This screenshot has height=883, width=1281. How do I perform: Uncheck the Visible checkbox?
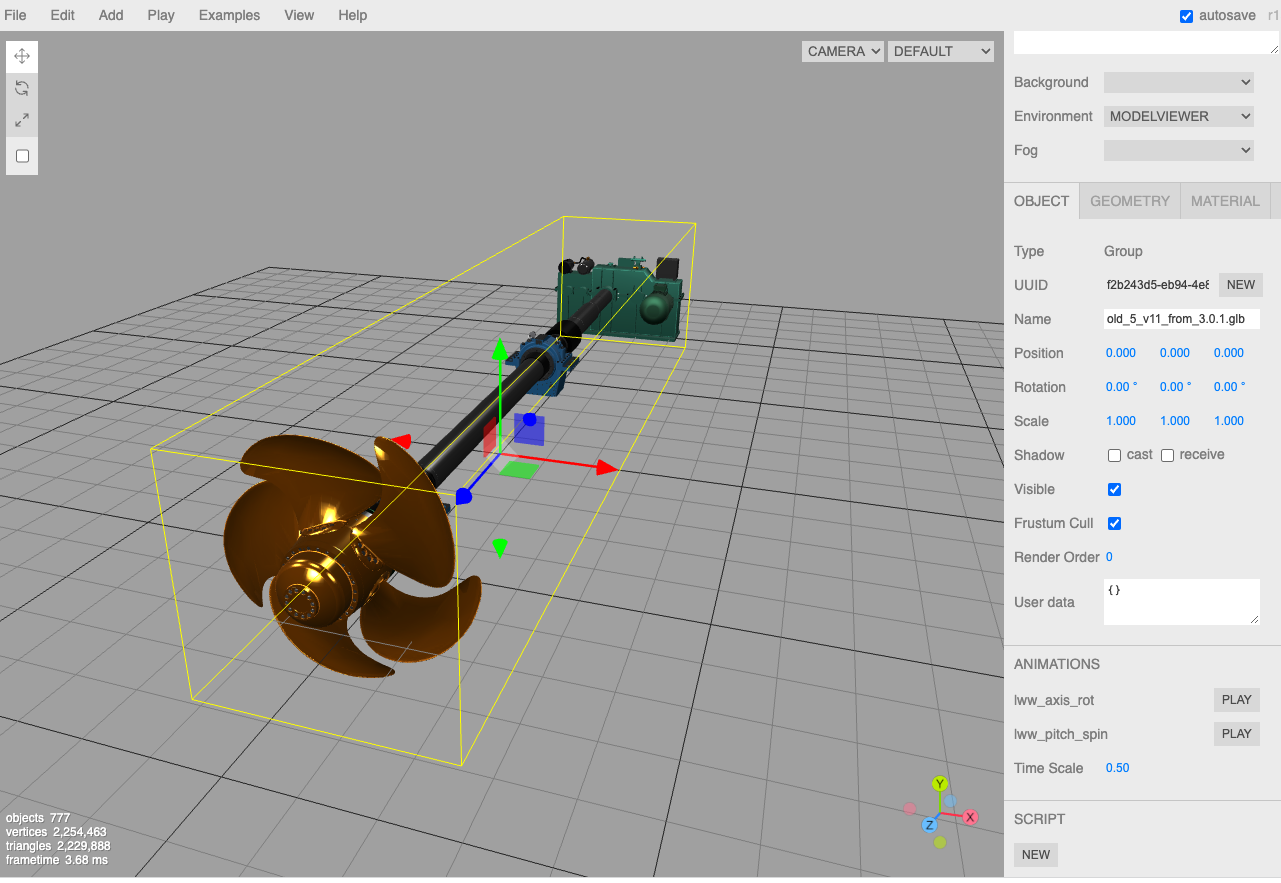pos(1114,489)
